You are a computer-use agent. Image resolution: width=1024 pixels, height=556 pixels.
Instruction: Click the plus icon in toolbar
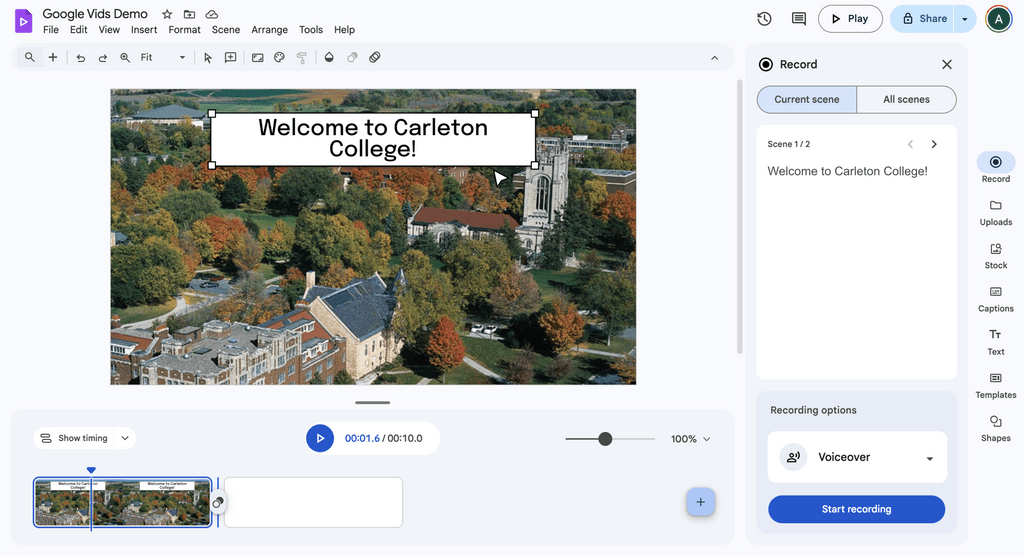click(x=53, y=57)
